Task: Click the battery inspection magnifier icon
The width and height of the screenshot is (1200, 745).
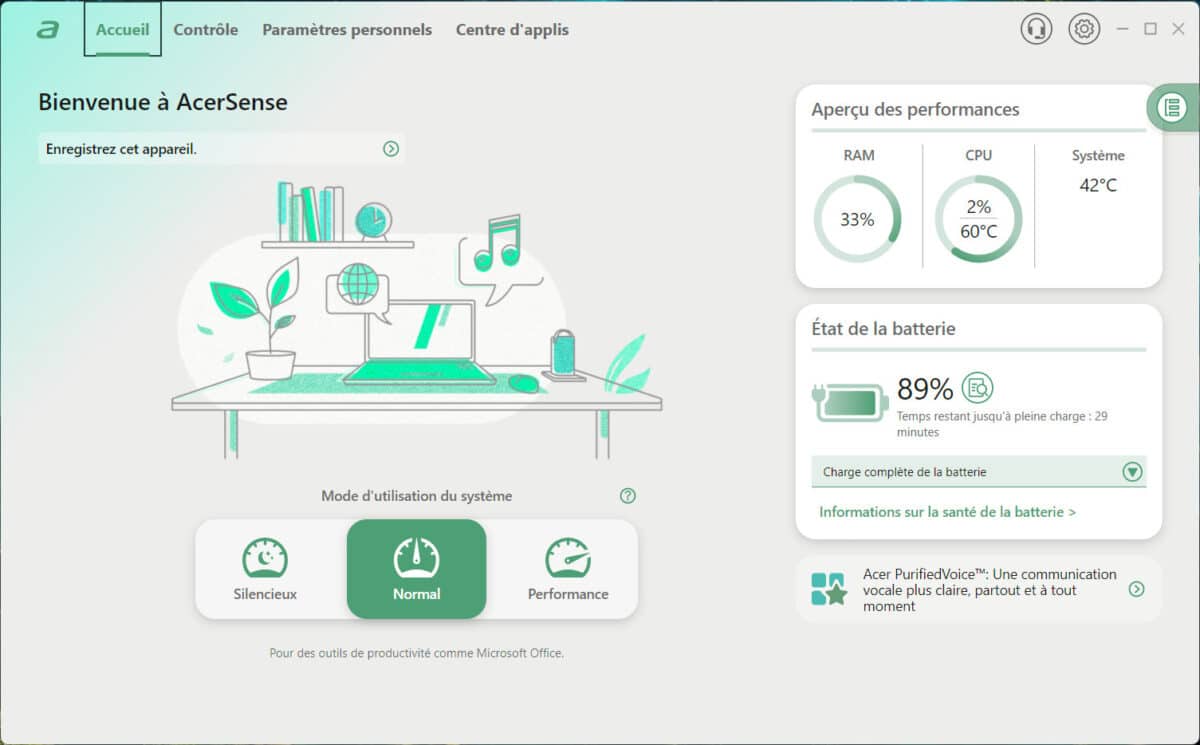Action: tap(977, 388)
